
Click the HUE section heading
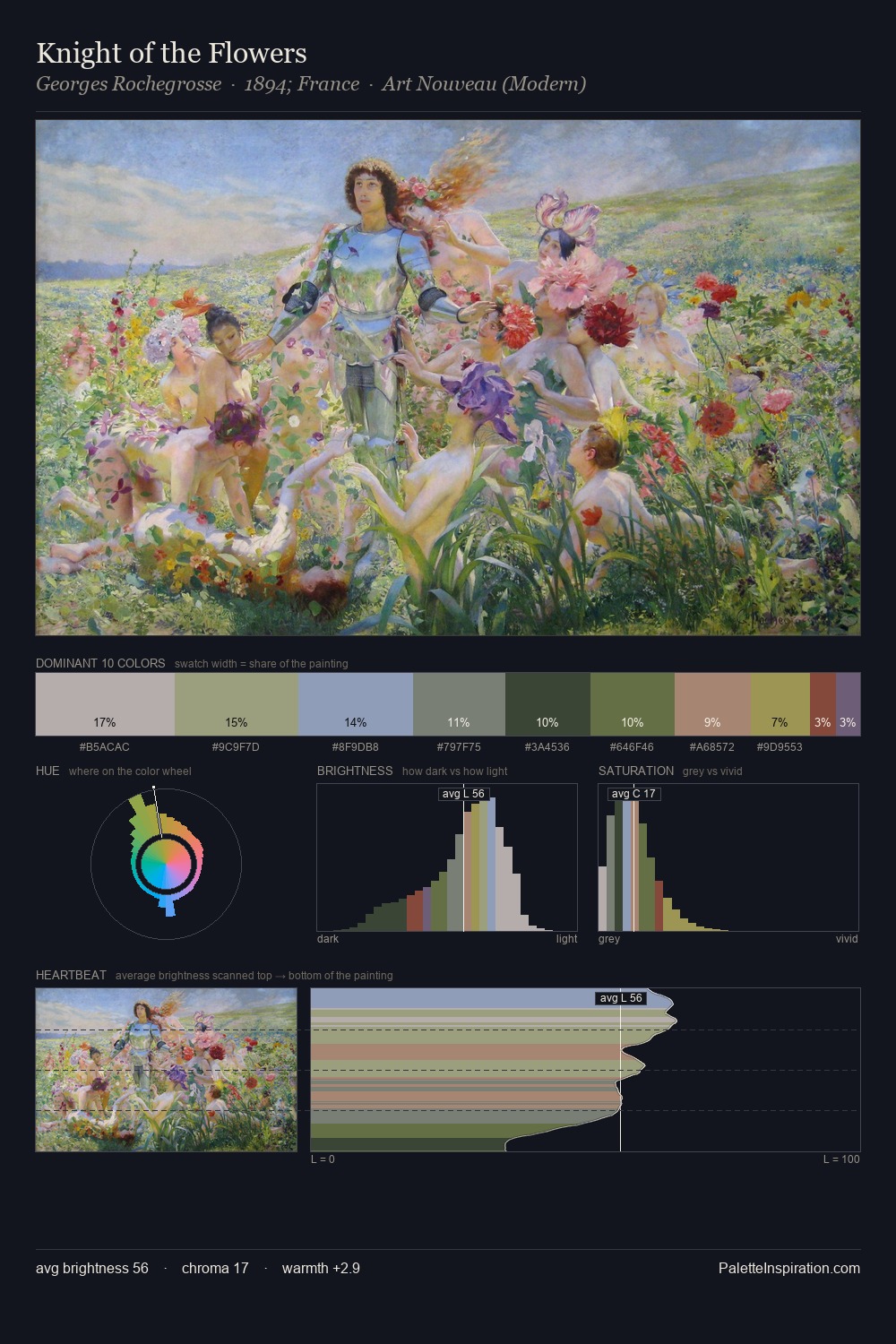[x=47, y=771]
